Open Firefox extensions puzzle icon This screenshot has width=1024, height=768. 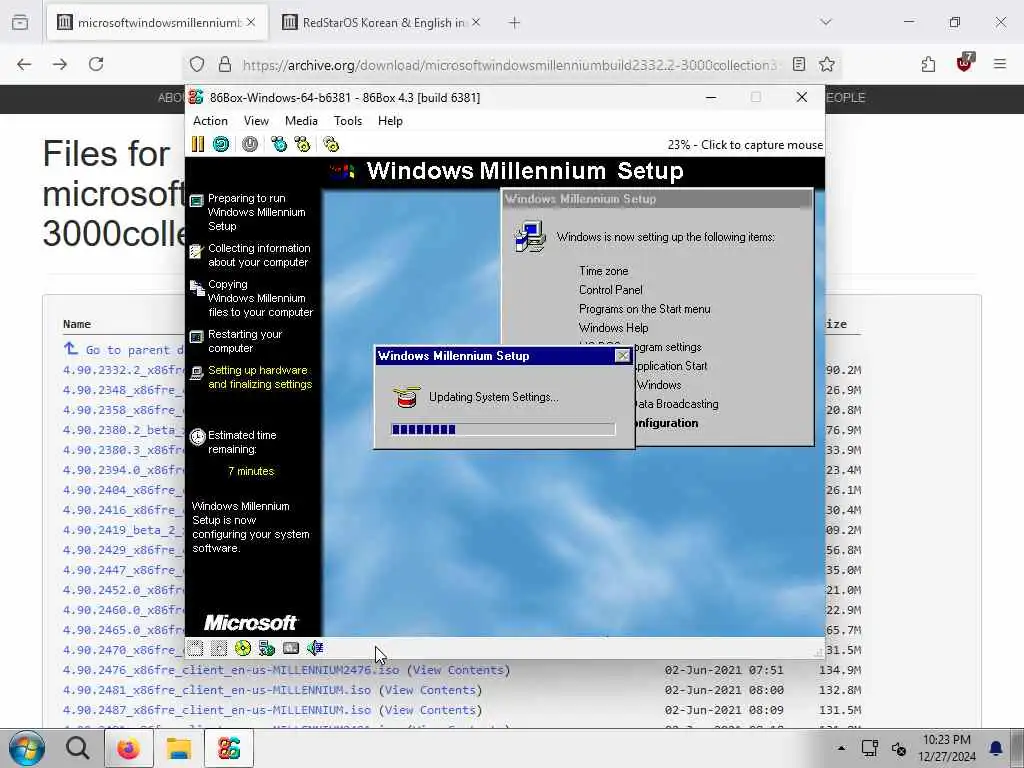coord(928,64)
